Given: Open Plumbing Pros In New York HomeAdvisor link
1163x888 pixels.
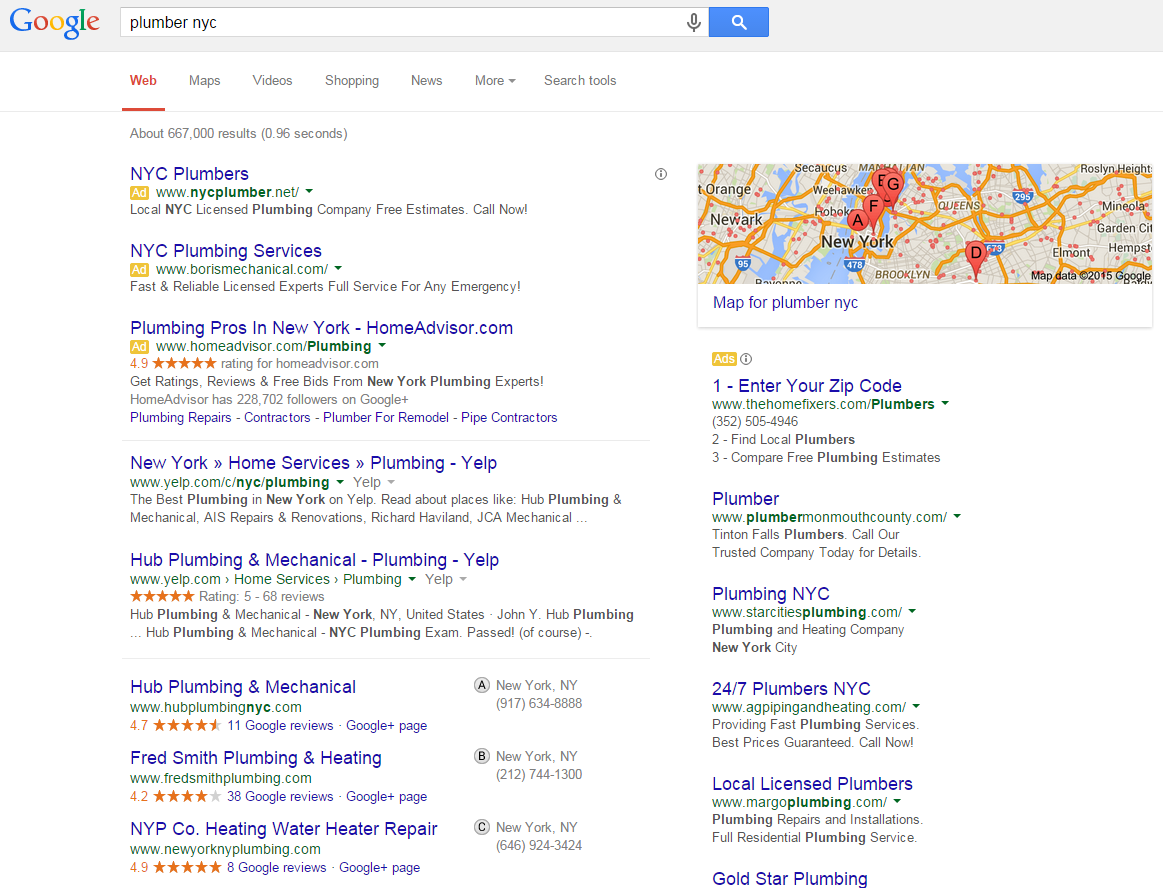Looking at the screenshot, I should click(321, 328).
